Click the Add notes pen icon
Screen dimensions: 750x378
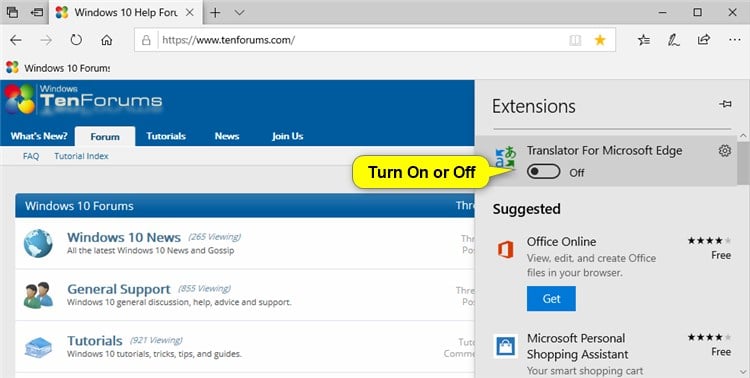(673, 40)
